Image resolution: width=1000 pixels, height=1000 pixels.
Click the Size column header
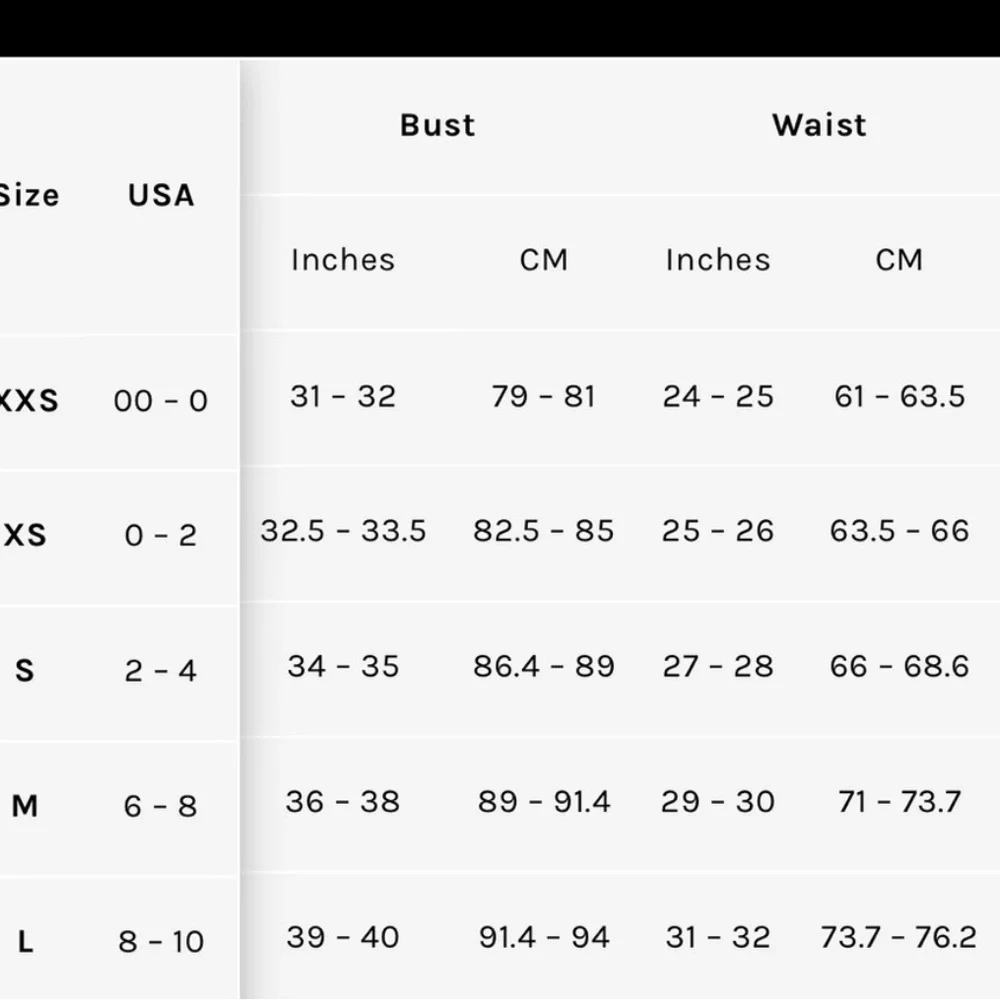[x=29, y=195]
